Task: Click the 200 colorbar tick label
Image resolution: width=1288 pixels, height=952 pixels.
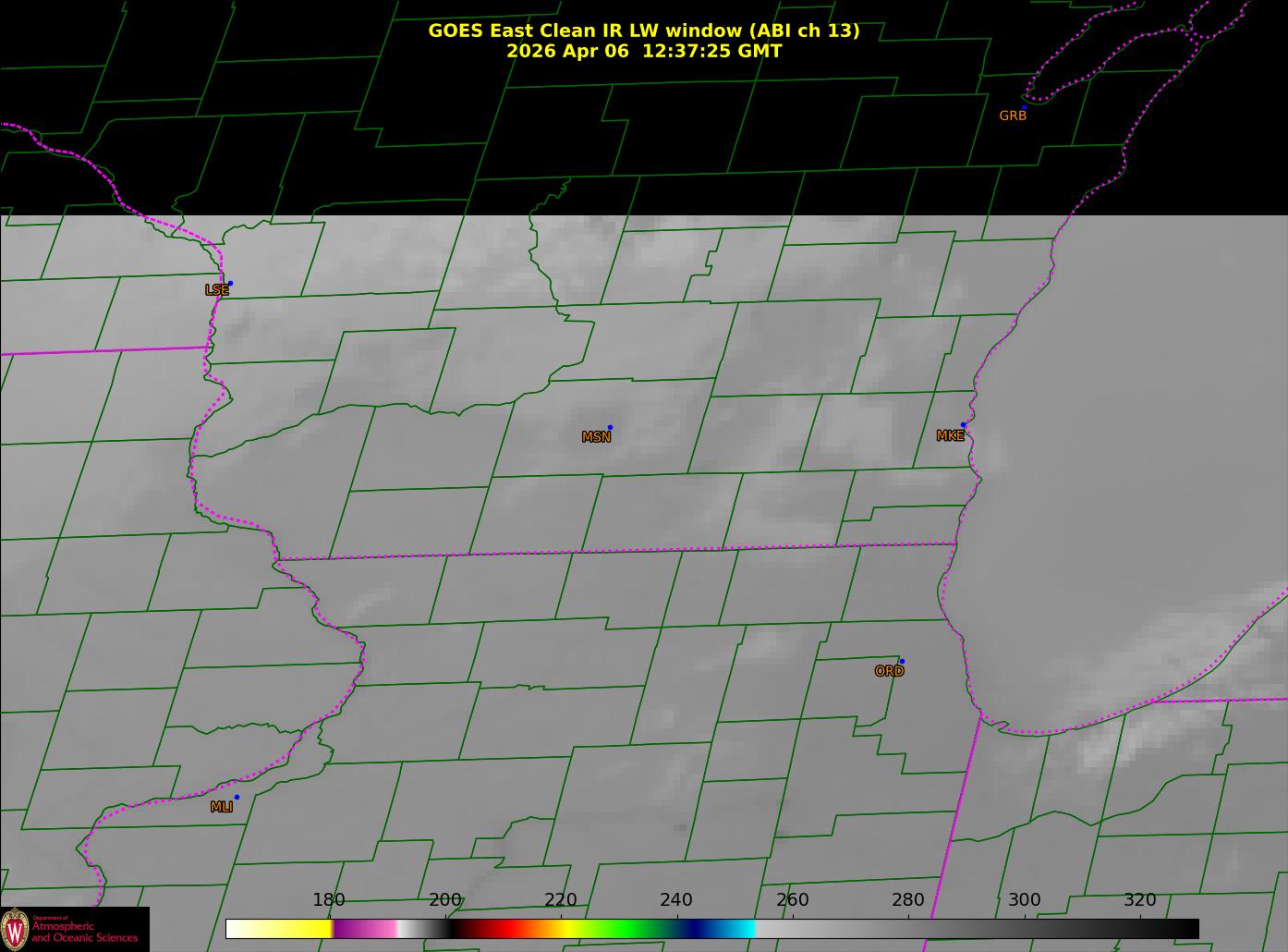Action: pyautogui.click(x=444, y=900)
